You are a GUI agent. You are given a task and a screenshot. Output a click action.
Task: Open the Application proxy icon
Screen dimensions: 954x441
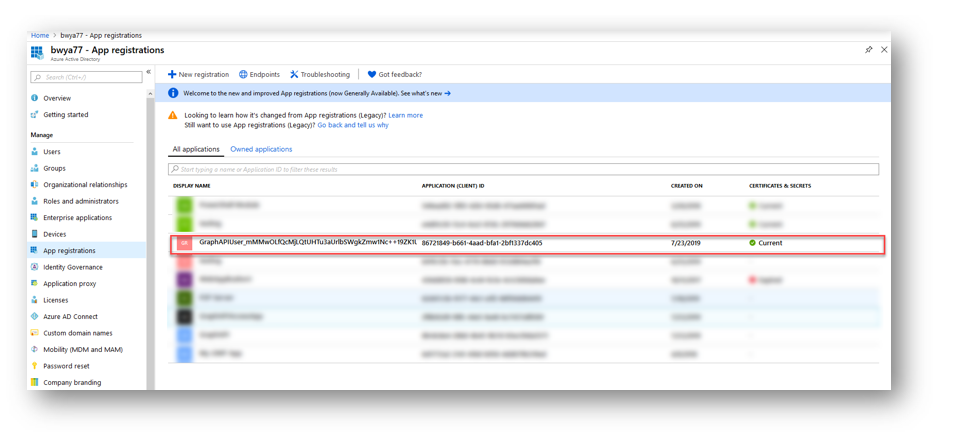[35, 283]
